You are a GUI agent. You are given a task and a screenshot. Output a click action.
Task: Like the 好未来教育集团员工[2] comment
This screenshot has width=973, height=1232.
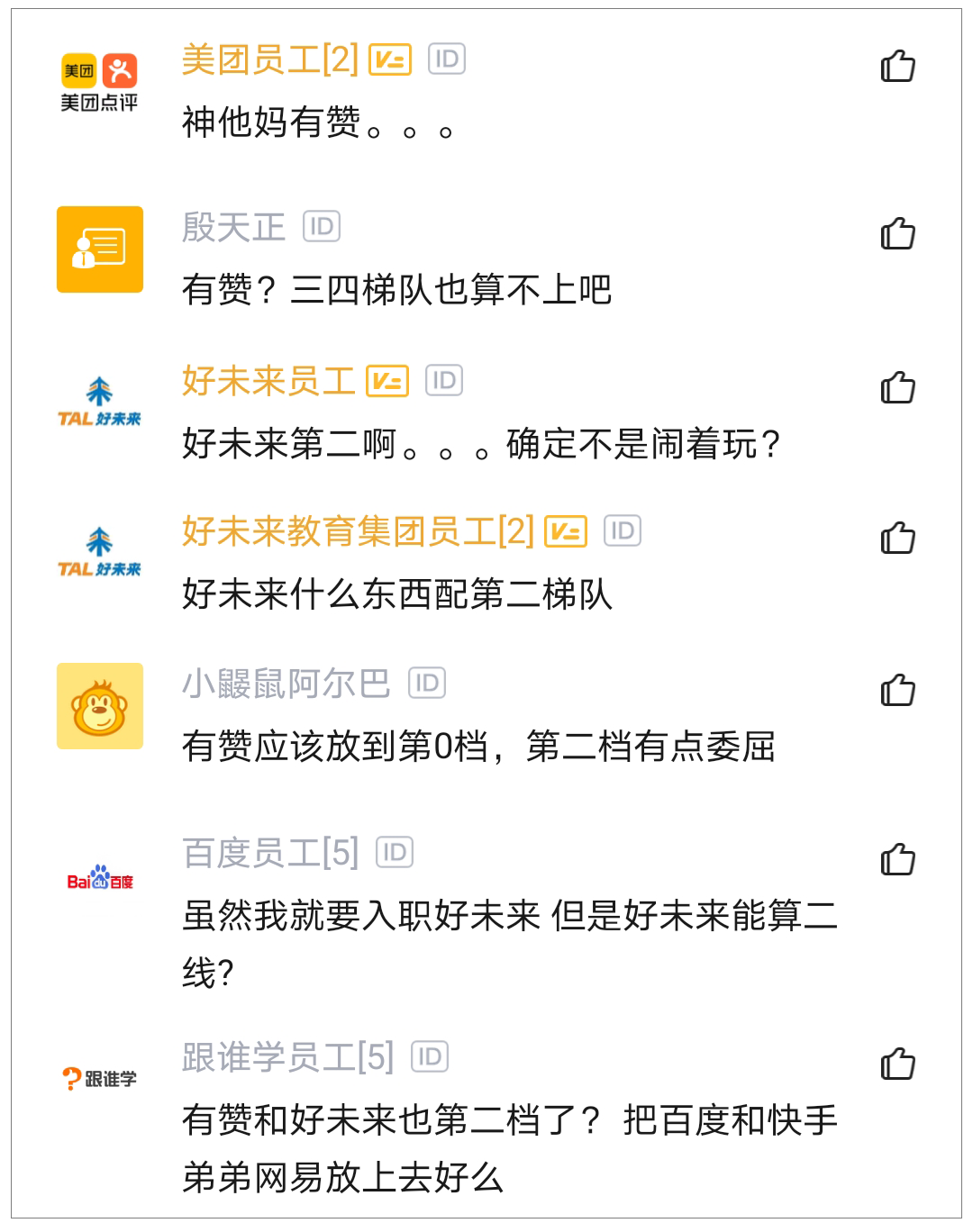(x=897, y=539)
